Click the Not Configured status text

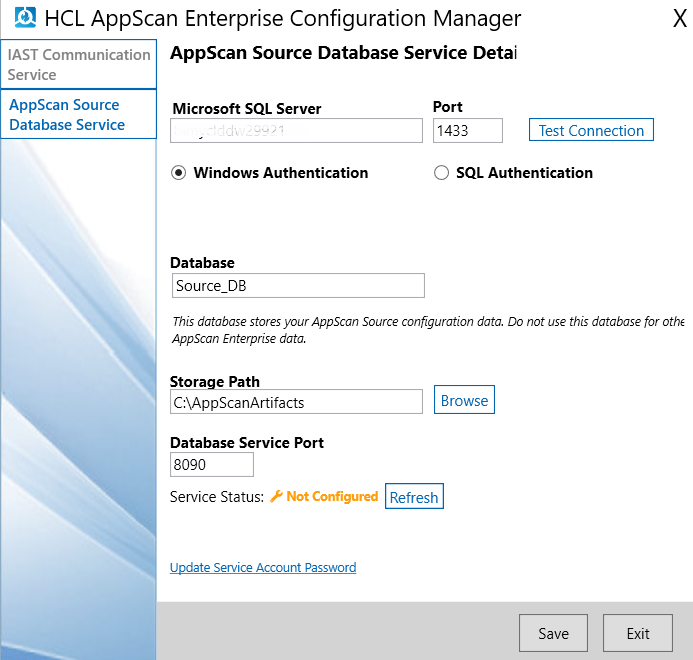coord(332,497)
